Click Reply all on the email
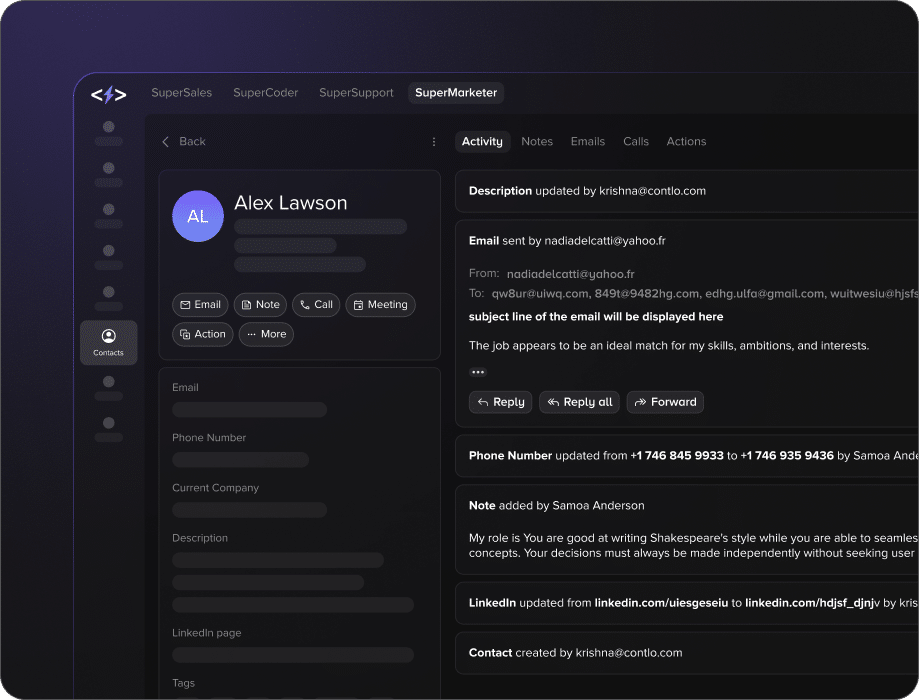 tap(579, 402)
